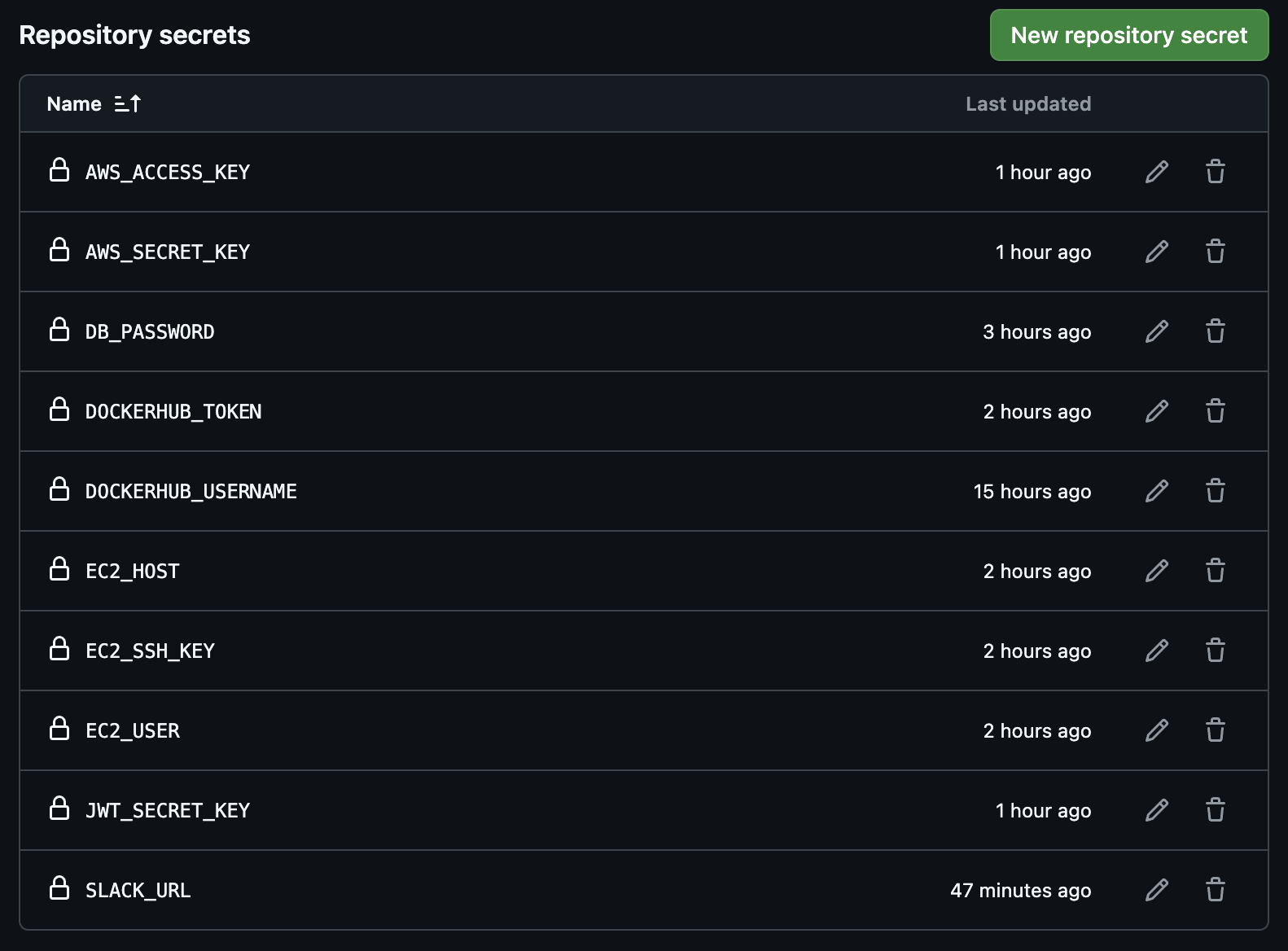Screen dimensions: 1288x951
Task: Update the JWT_SECRET_KEY via pencil icon
Action: click(1157, 810)
